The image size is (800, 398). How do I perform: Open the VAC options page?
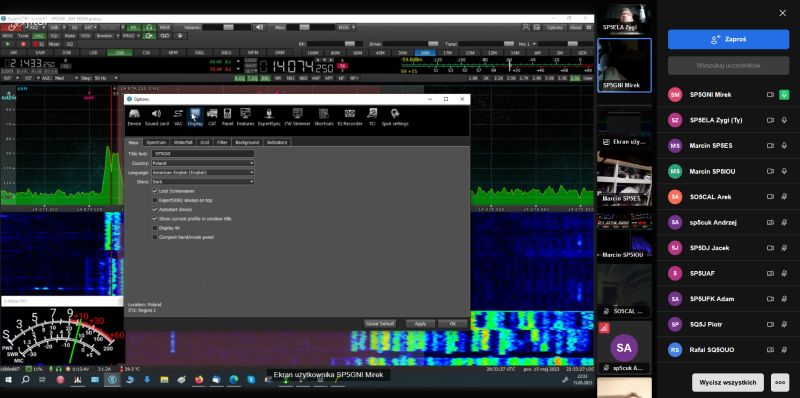tap(178, 117)
